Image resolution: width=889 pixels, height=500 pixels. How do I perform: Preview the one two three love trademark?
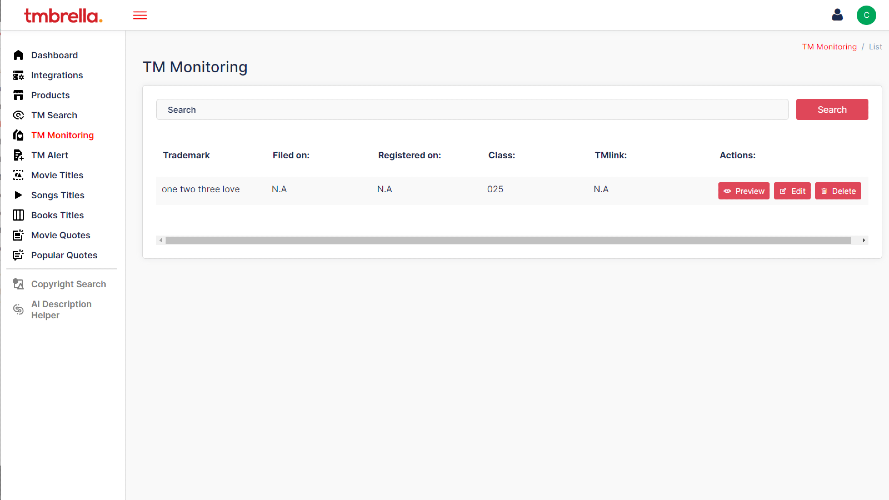(744, 191)
